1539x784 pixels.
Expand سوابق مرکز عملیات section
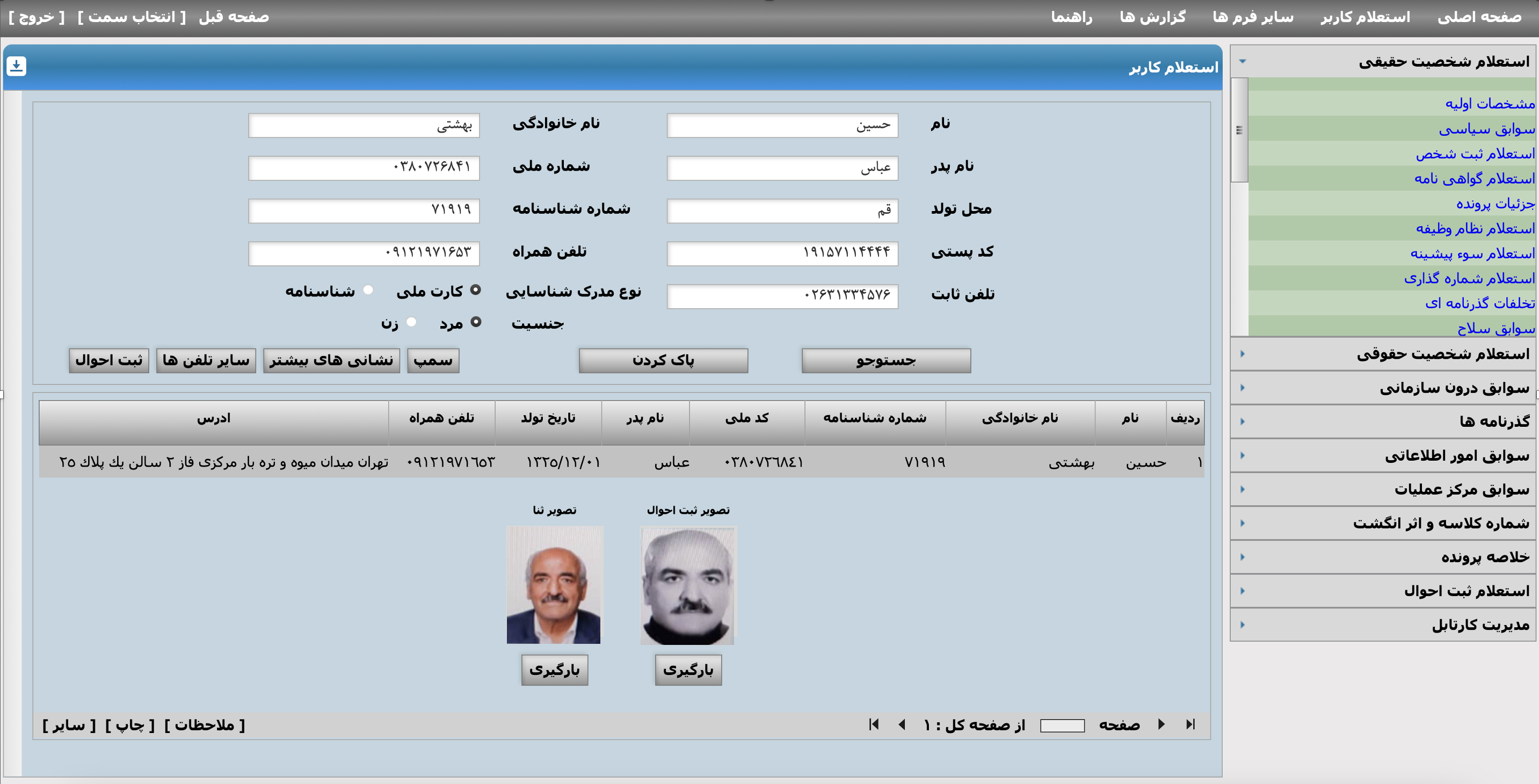1383,489
